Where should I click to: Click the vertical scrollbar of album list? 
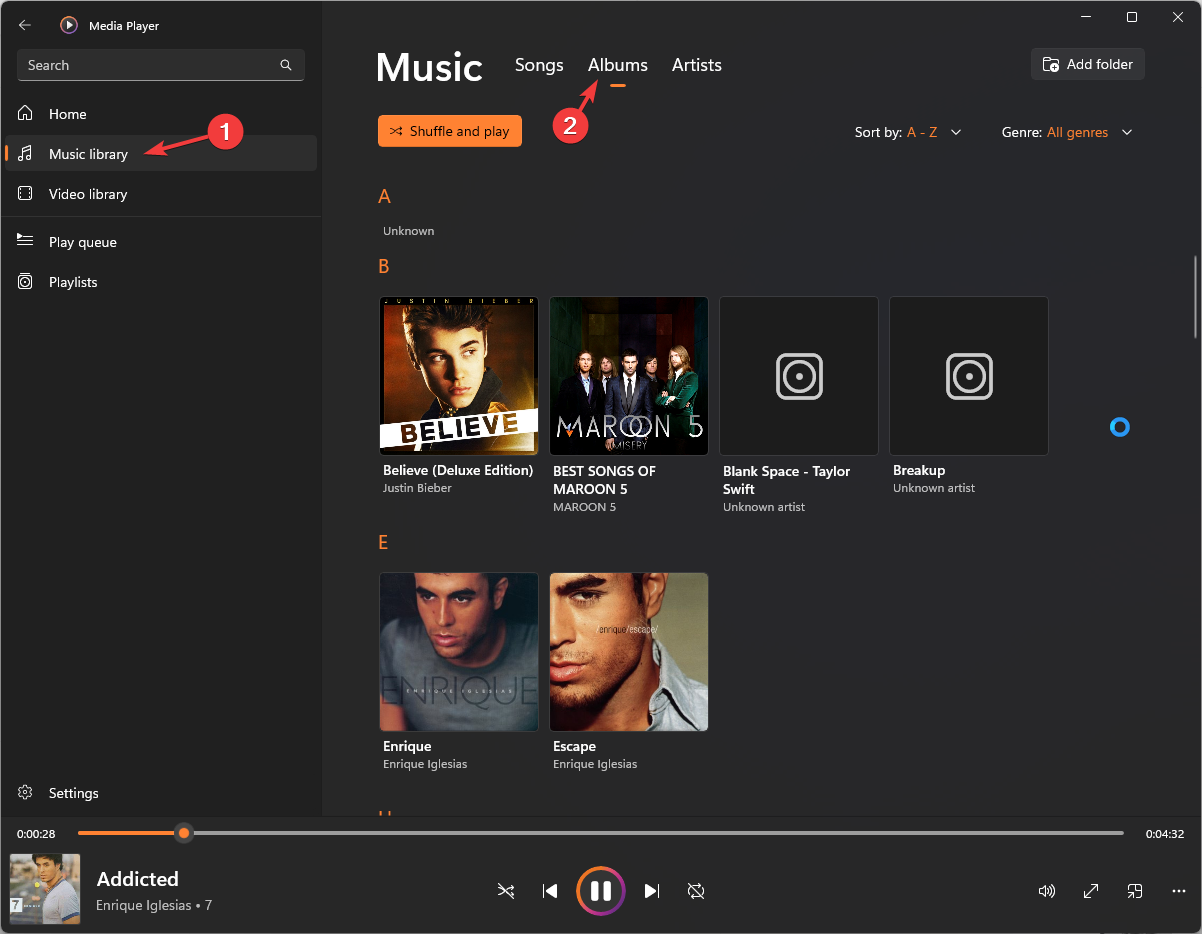1196,298
